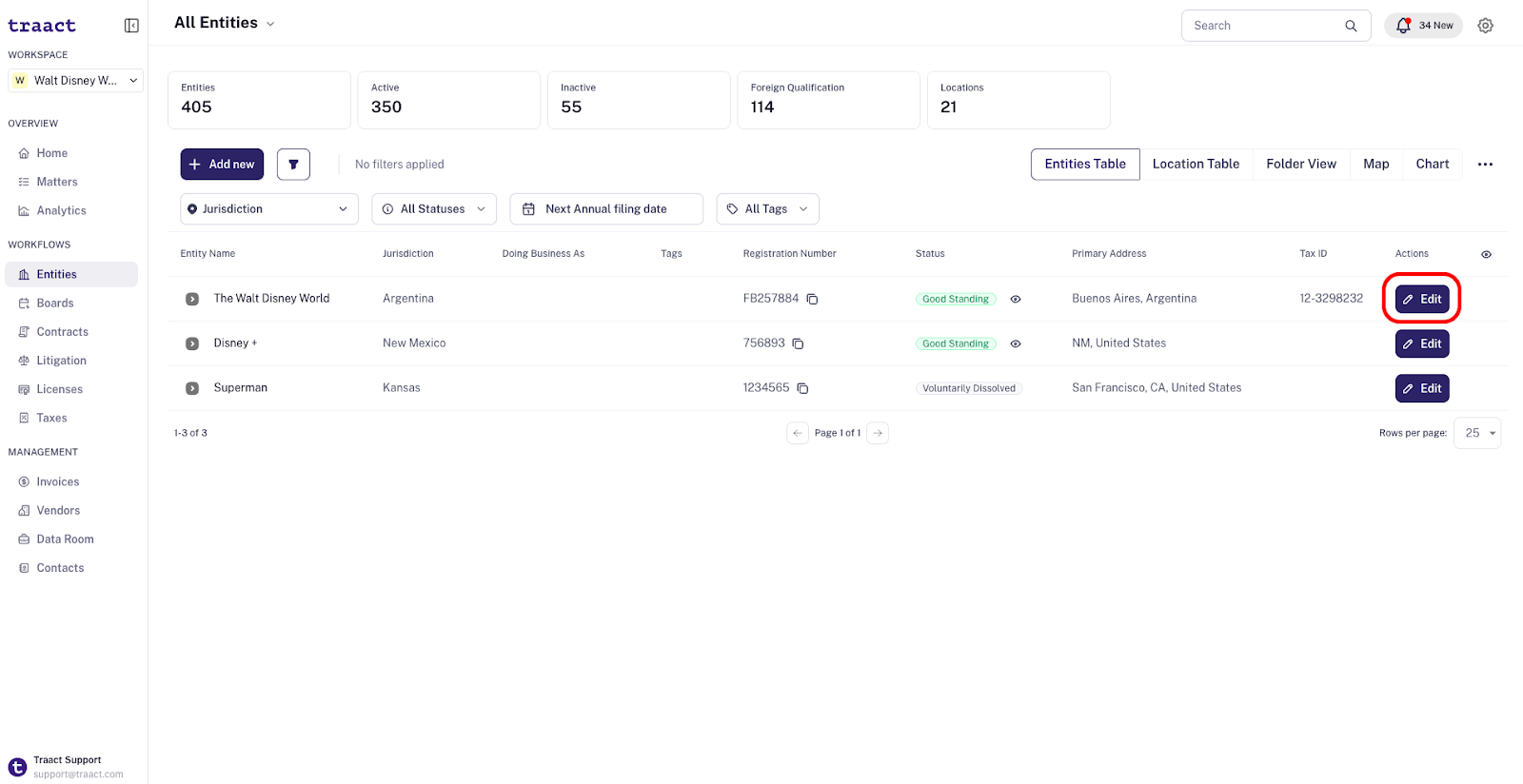The height and width of the screenshot is (784, 1523).
Task: Toggle column visibility eye in table header
Action: (x=1486, y=254)
